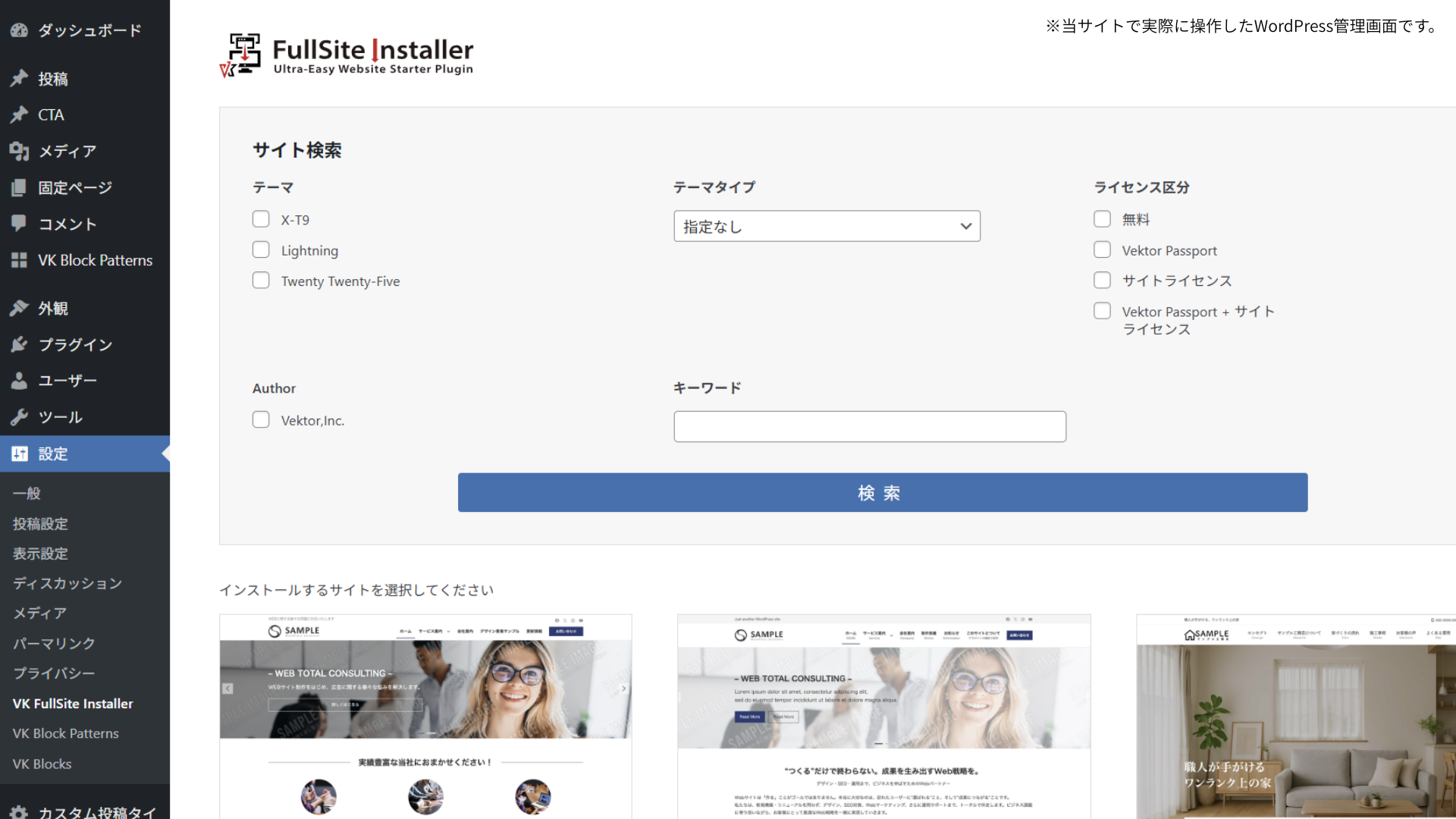The width and height of the screenshot is (1456, 819).
Task: Click the pushpin icon next to 投稿
Action: tap(19, 79)
